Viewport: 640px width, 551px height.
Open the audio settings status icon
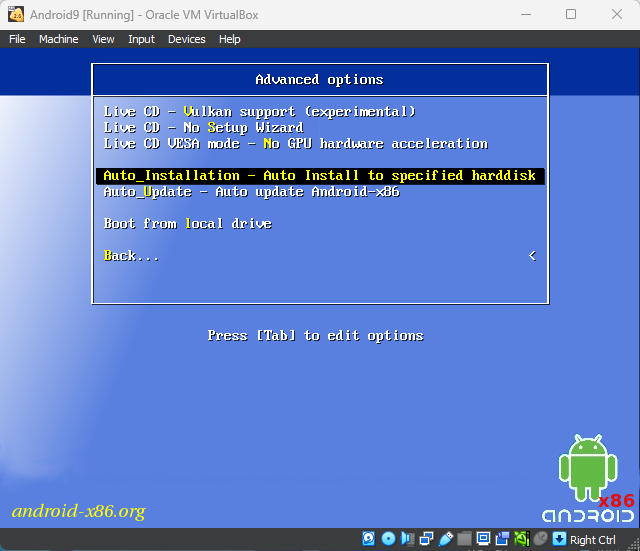407,539
